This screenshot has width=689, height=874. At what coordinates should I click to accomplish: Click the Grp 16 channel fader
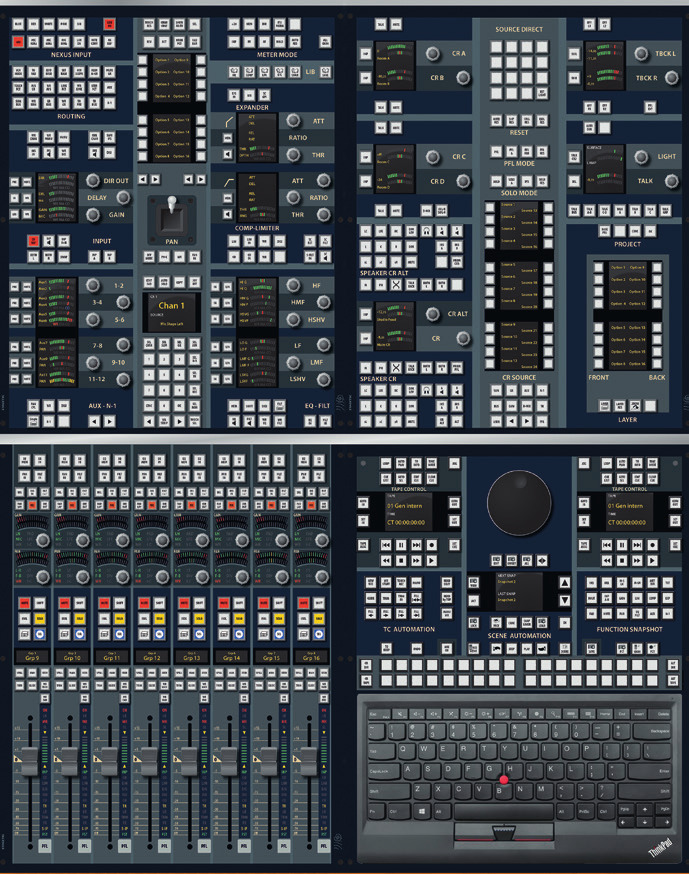(x=309, y=761)
